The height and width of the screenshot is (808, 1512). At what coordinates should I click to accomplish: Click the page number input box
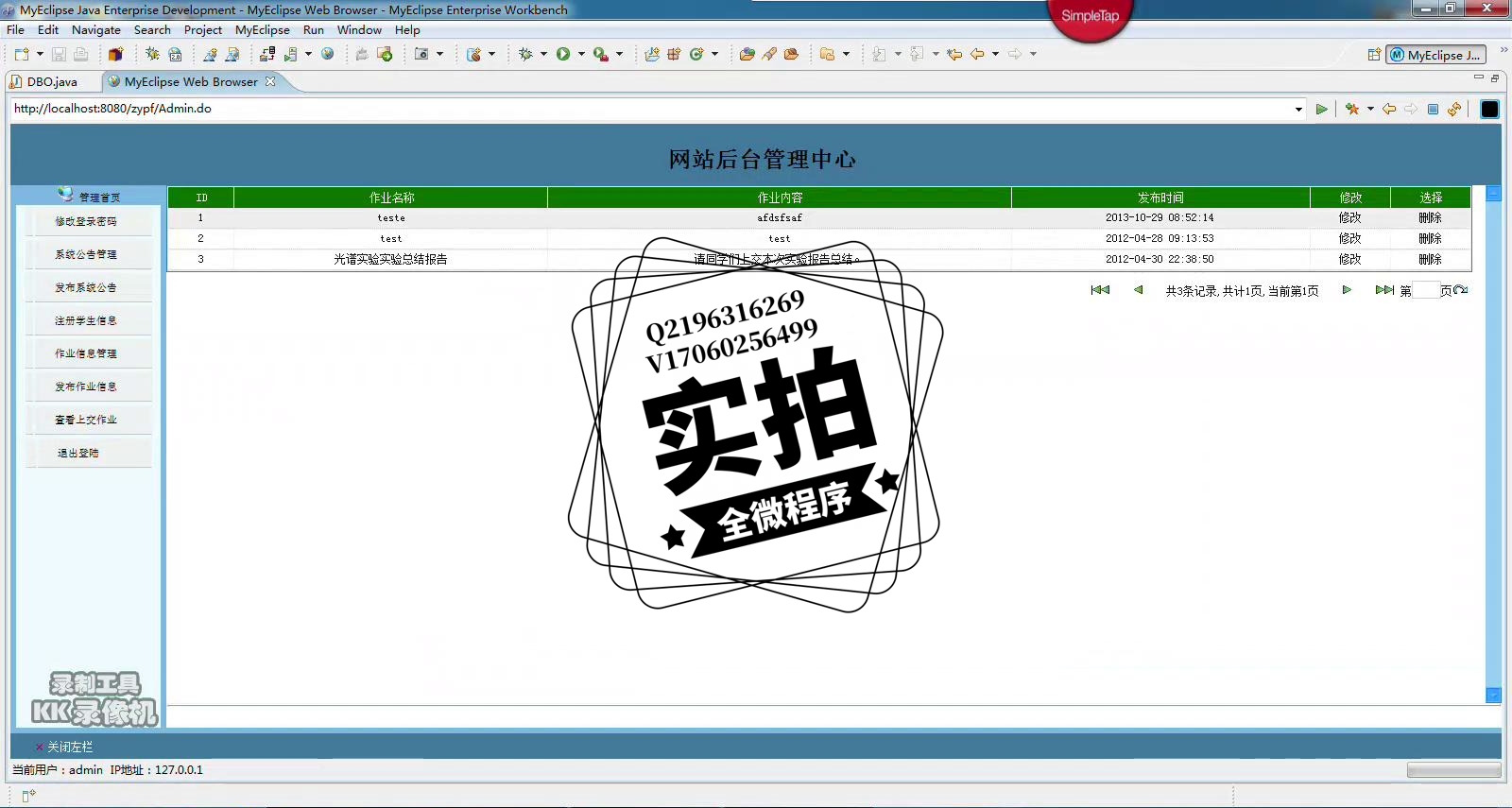[x=1426, y=290]
